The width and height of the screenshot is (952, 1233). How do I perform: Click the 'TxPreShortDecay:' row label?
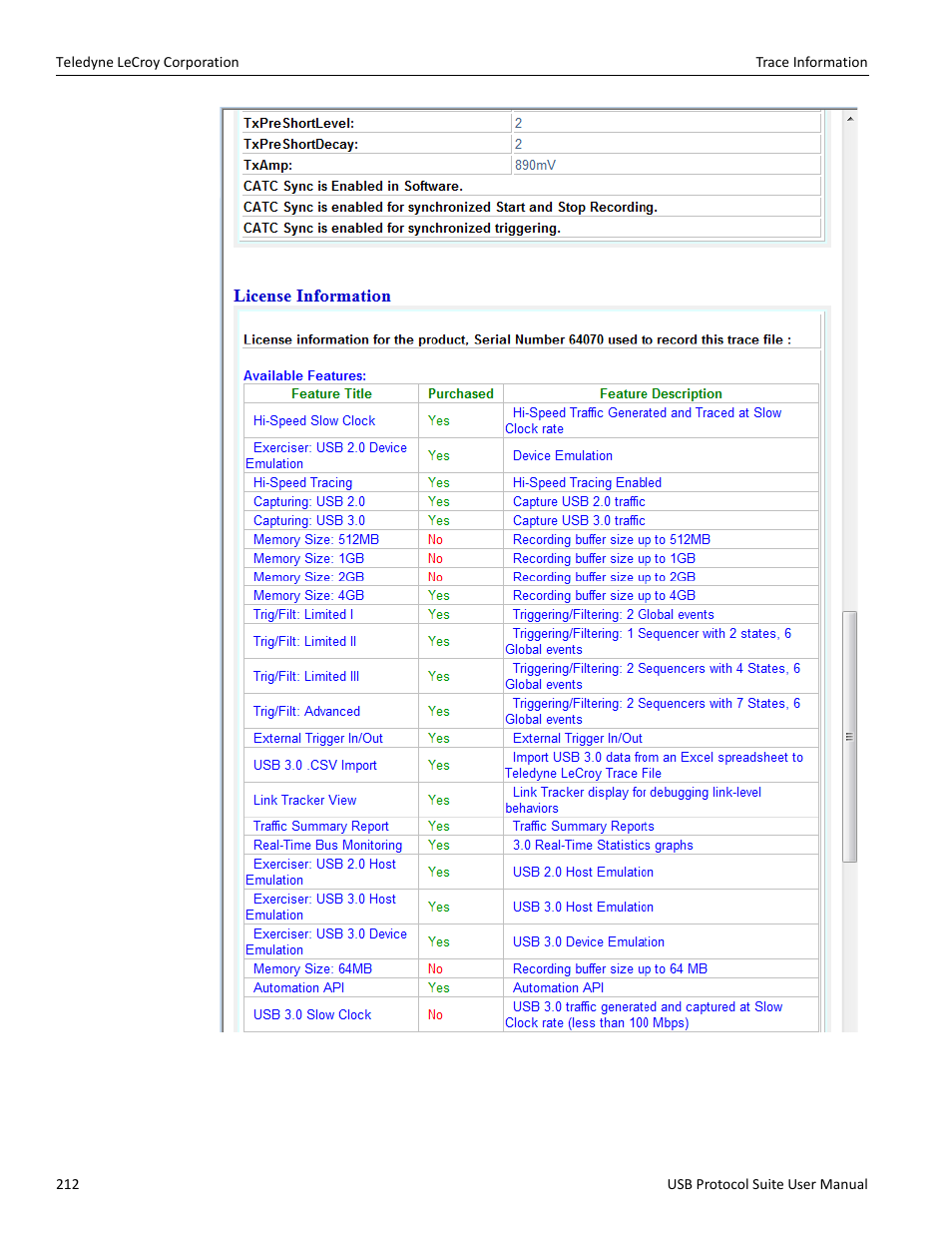point(300,145)
